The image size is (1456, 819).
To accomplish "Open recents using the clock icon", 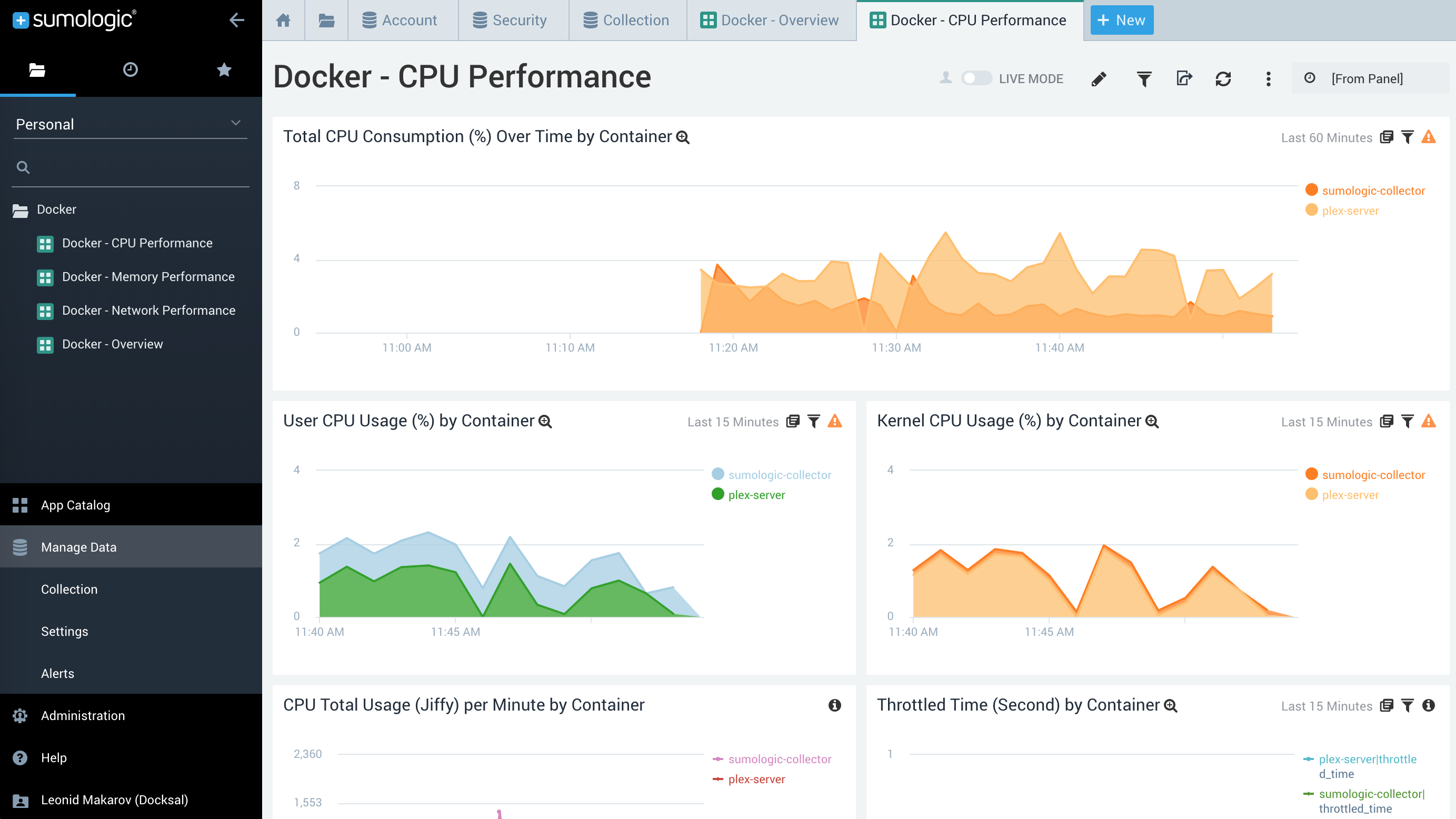I will tap(131, 69).
